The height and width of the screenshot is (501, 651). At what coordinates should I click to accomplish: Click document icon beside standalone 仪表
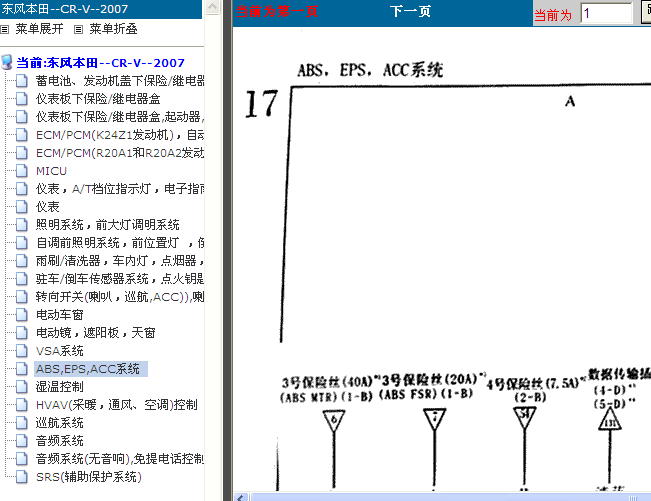click(22, 207)
